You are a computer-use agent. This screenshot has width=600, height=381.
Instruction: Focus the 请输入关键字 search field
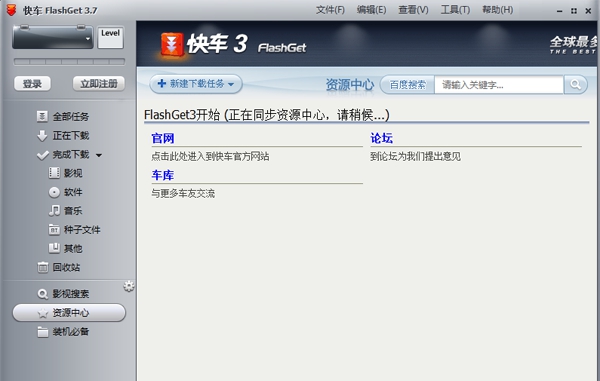[499, 85]
